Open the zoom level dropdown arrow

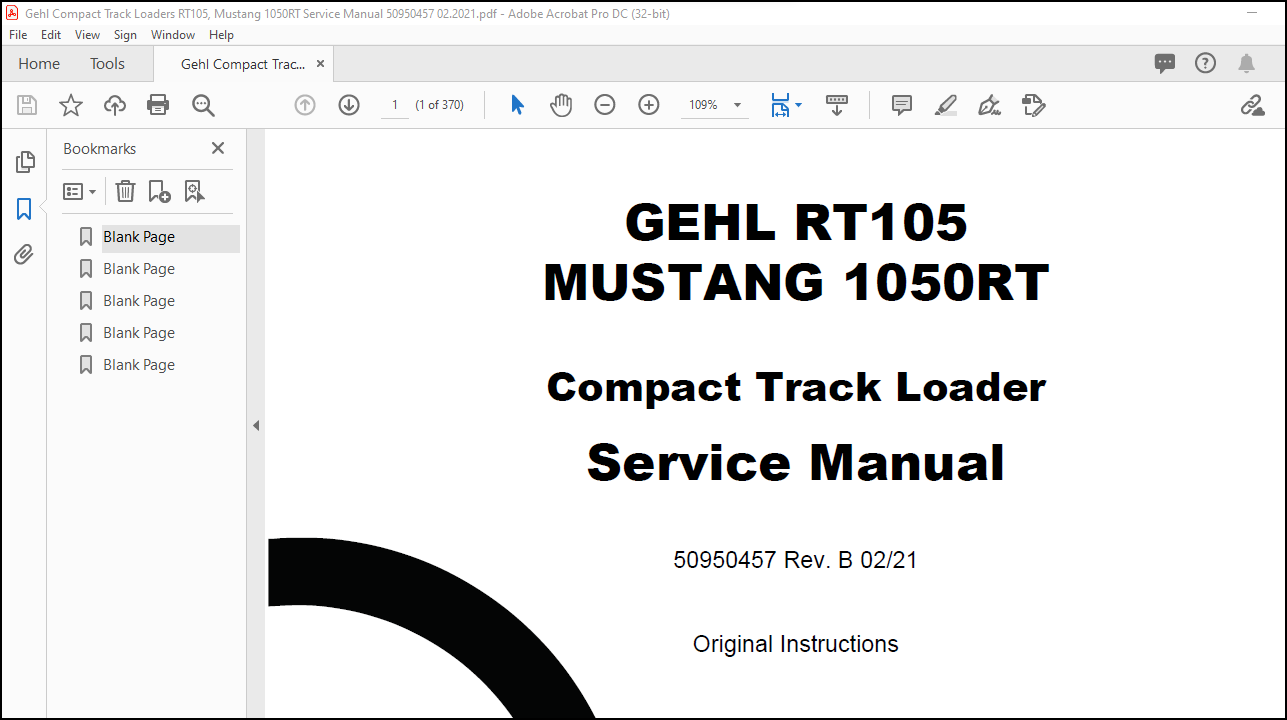point(738,105)
